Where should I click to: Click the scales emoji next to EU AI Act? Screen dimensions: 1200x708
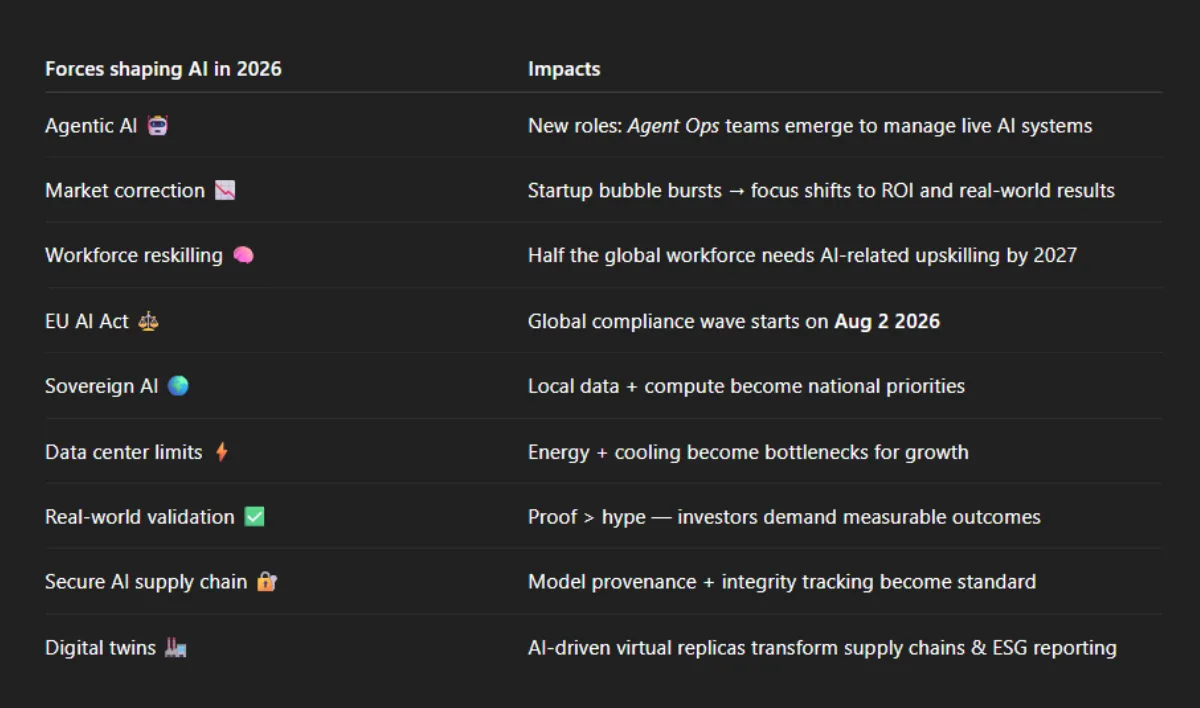[149, 322]
